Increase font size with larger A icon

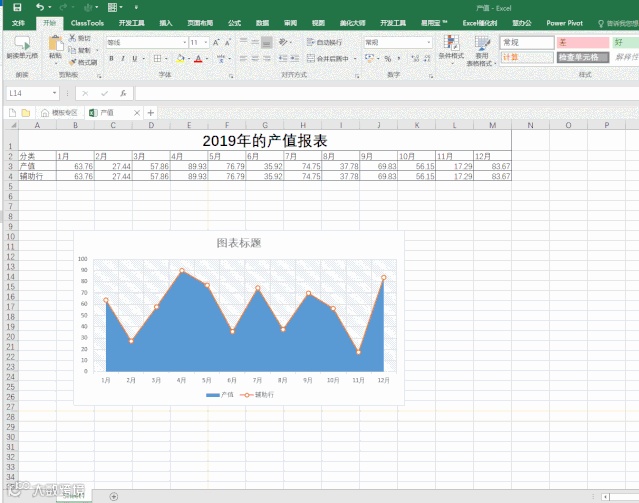(216, 42)
